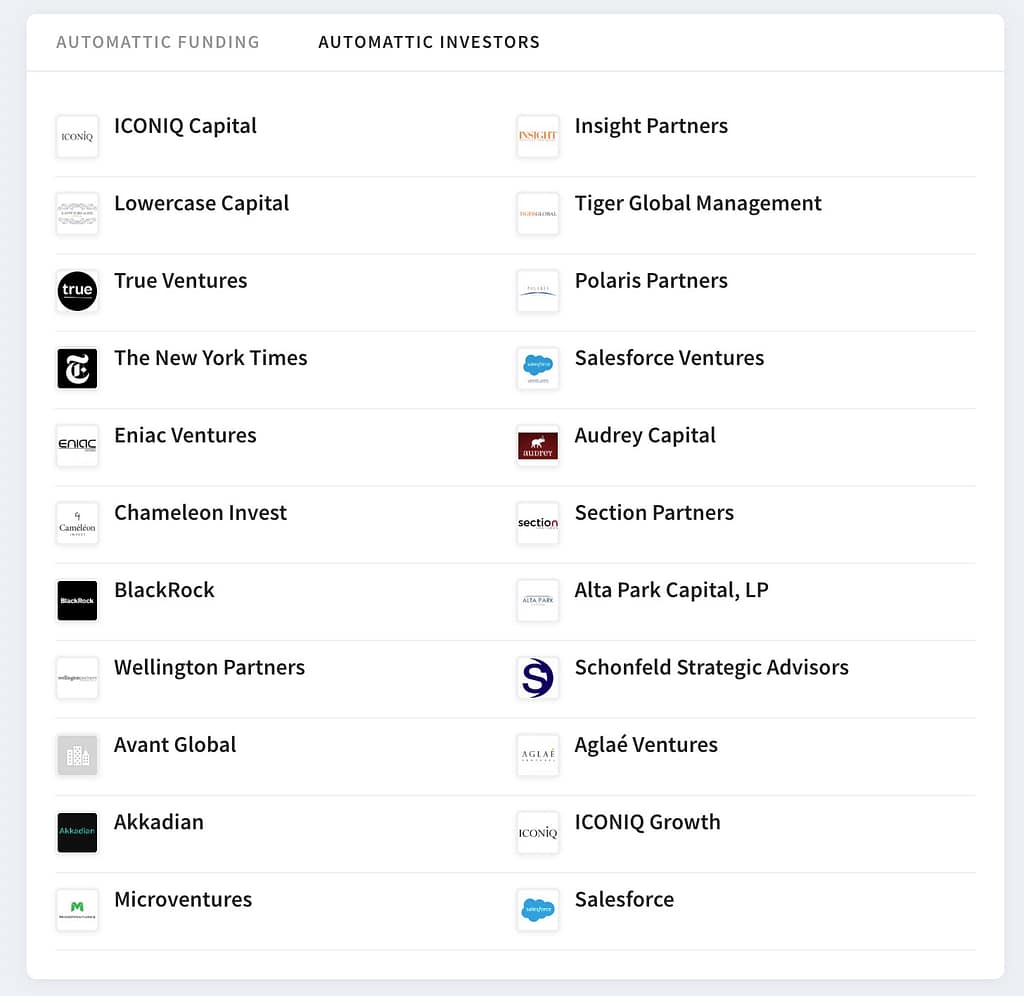Click the Audrey Capital logo
This screenshot has width=1024, height=996.
pyautogui.click(x=537, y=446)
